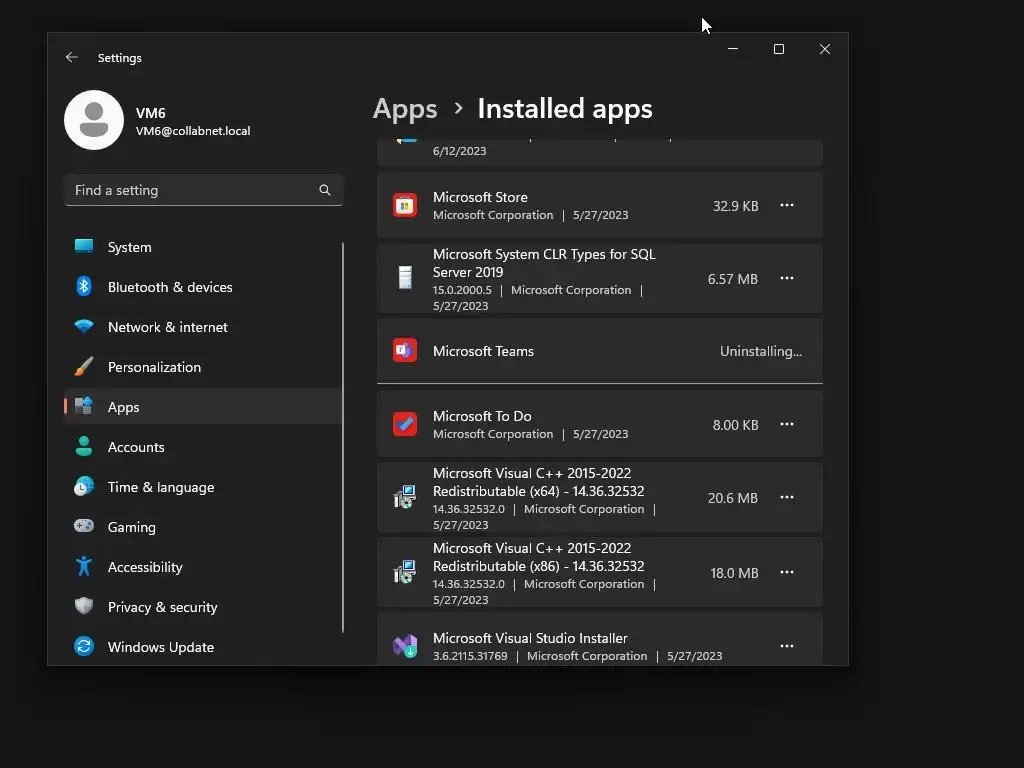Click the Gaming controller icon
Image resolution: width=1024 pixels, height=768 pixels.
tap(84, 526)
